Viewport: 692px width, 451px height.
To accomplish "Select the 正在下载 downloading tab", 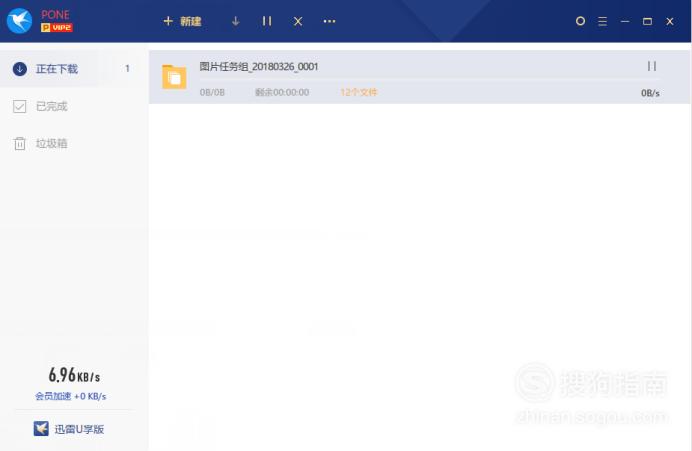I will tap(74, 68).
